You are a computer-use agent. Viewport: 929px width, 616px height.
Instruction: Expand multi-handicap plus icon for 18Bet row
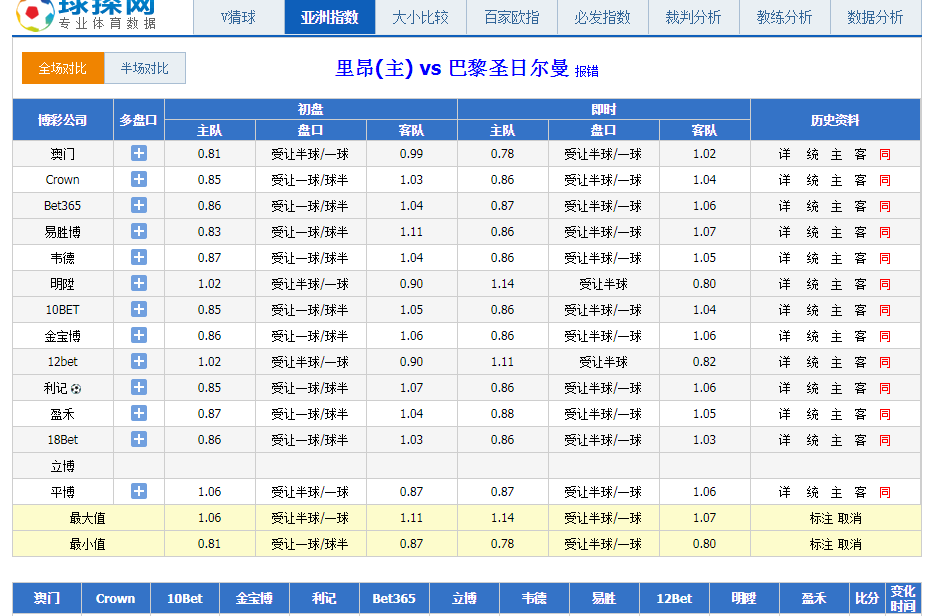point(139,439)
